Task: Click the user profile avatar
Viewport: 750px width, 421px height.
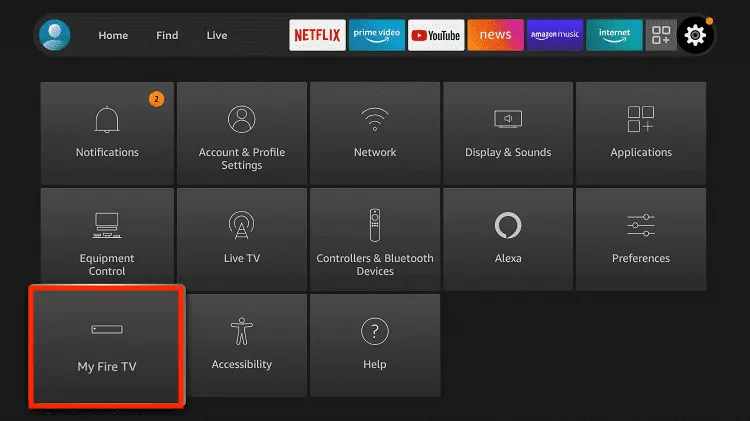Action: click(54, 35)
